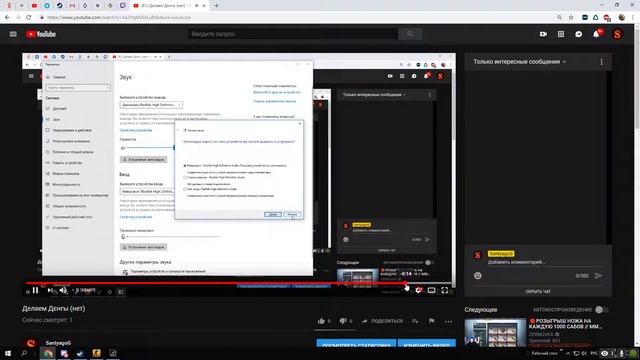The height and width of the screenshot is (360, 640).
Task: Click the ПОДЕЛИТЬСЯ share button
Action: (x=382, y=321)
